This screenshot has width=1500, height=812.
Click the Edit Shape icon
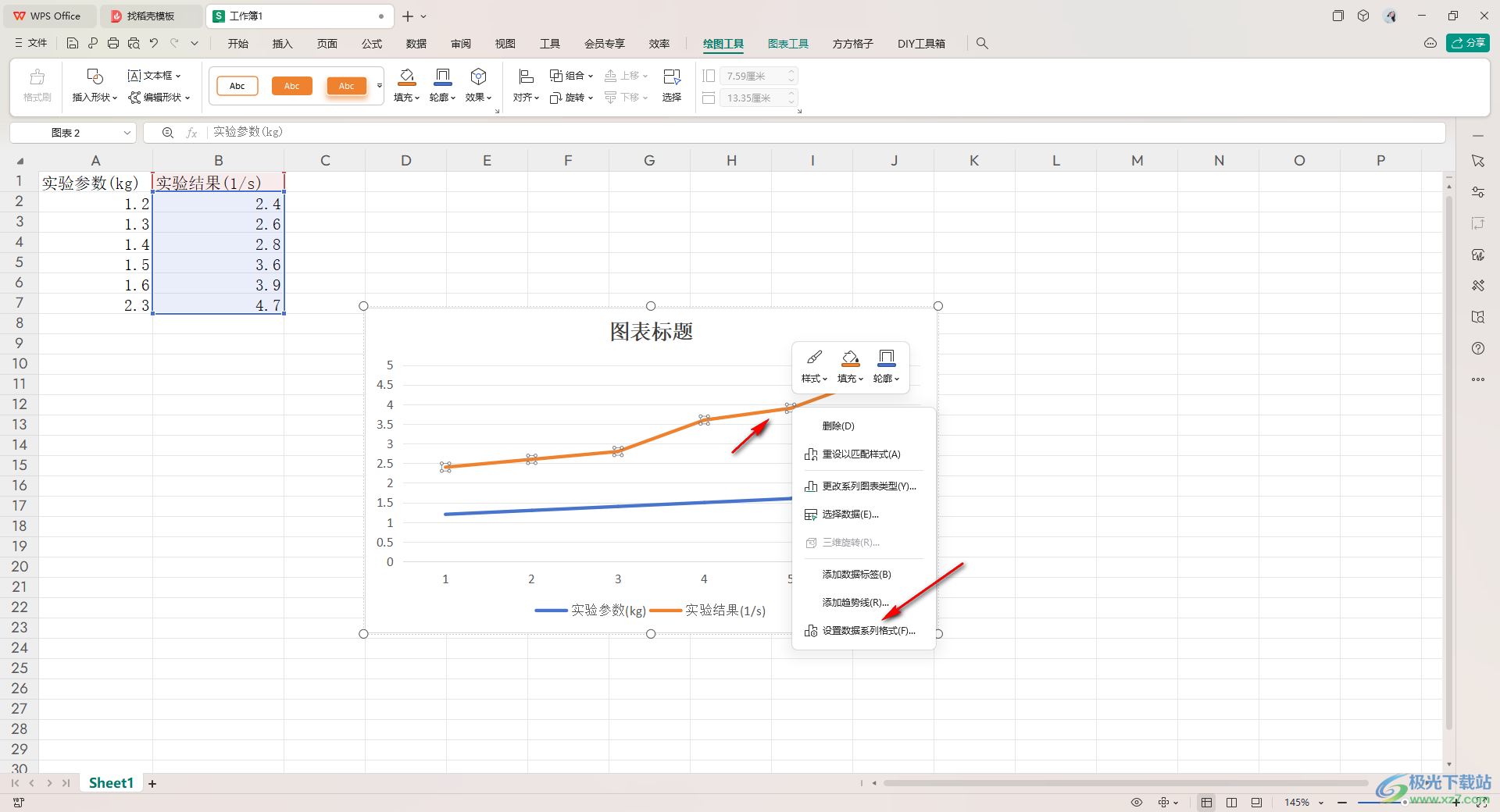134,98
